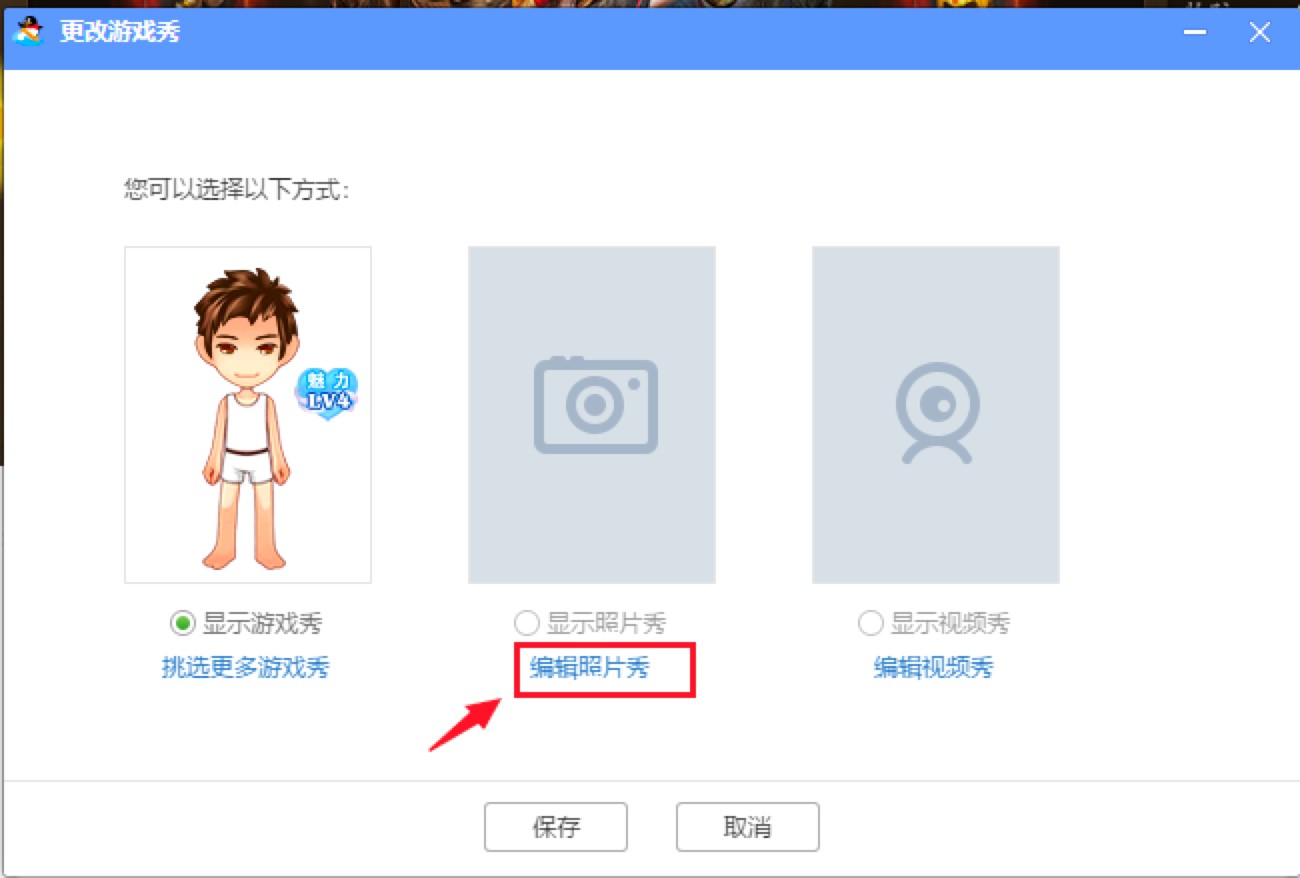
Task: Open the 挑选更多游戏秀 link
Action: coord(247,668)
